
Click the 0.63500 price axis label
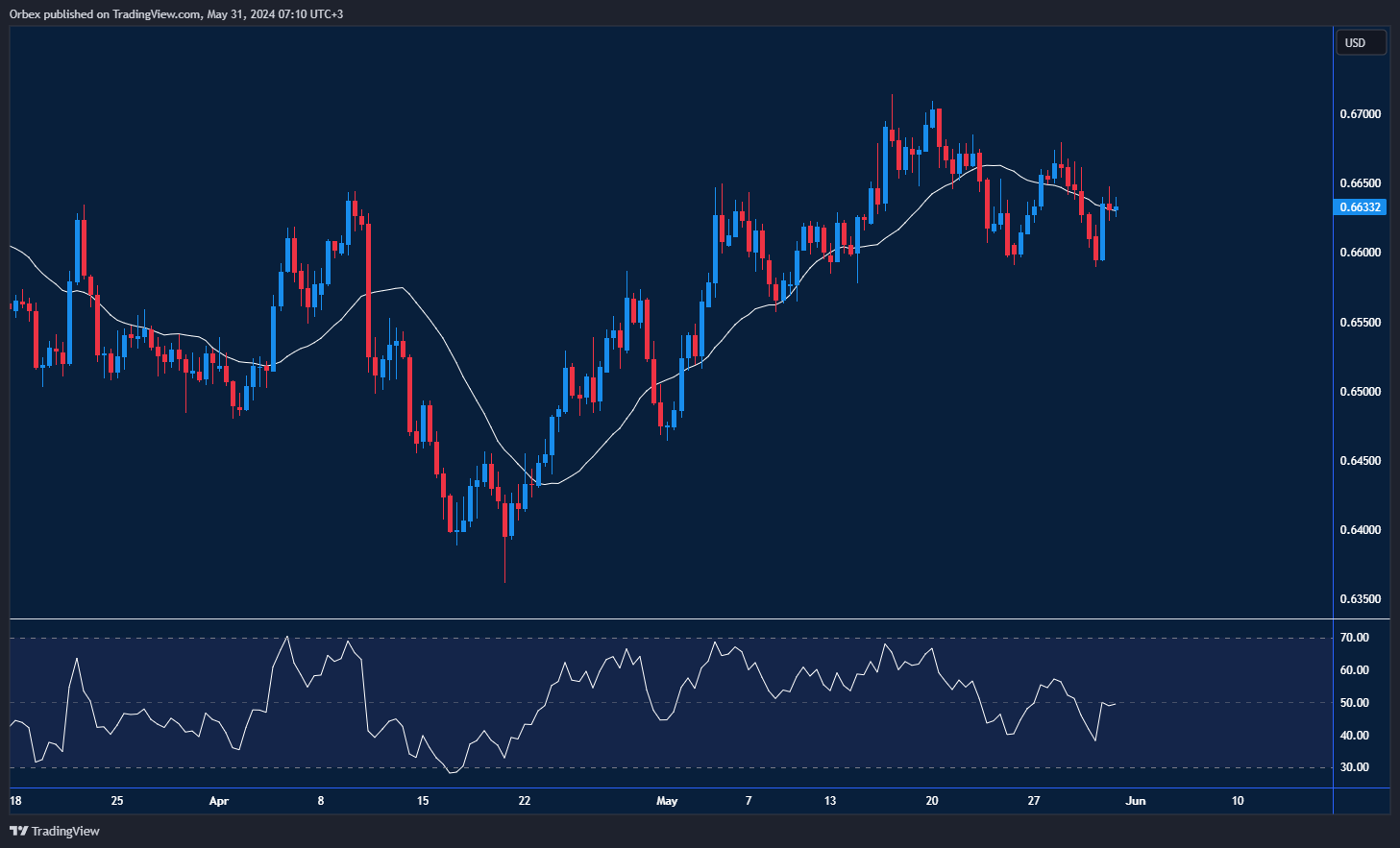1360,599
